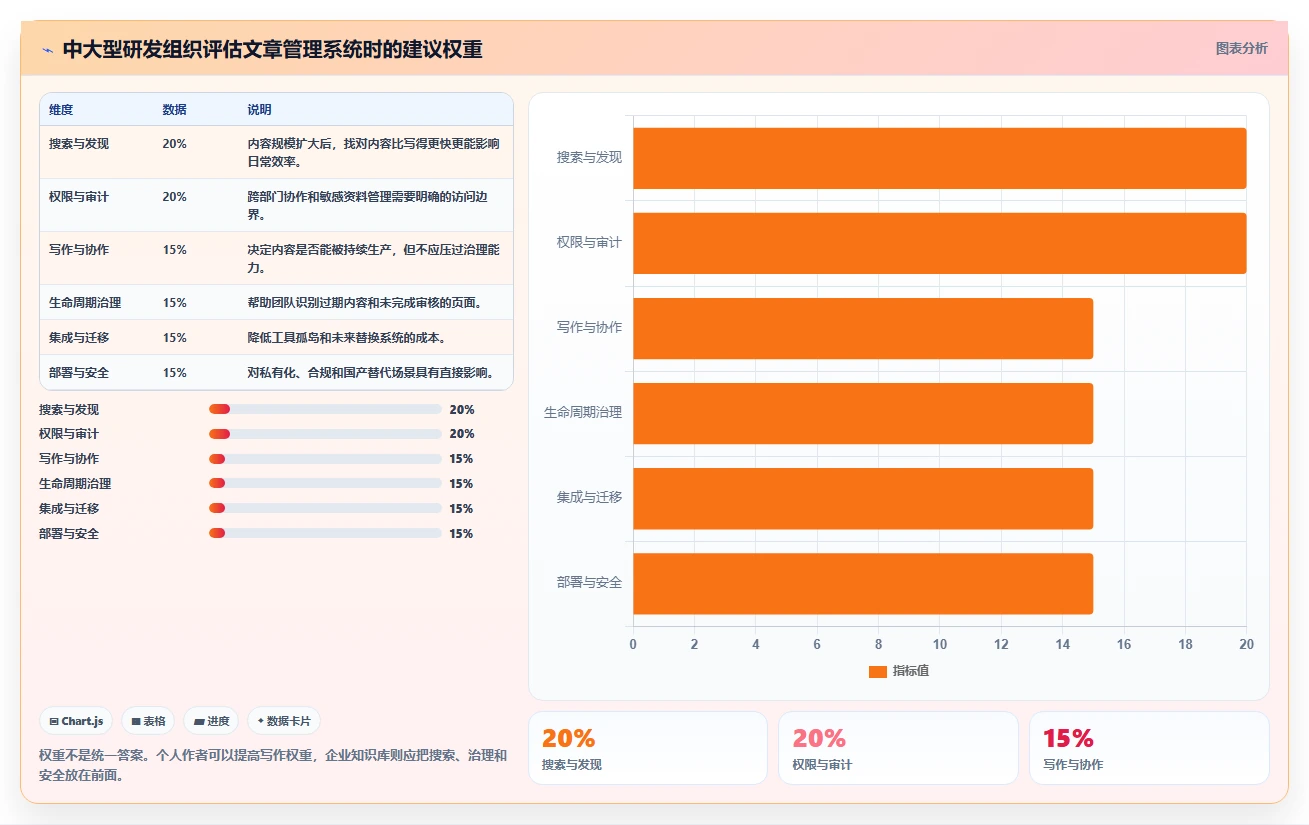1309x825 pixels.
Task: Click the footnote starting 权重不是统一答案
Action: [273, 765]
